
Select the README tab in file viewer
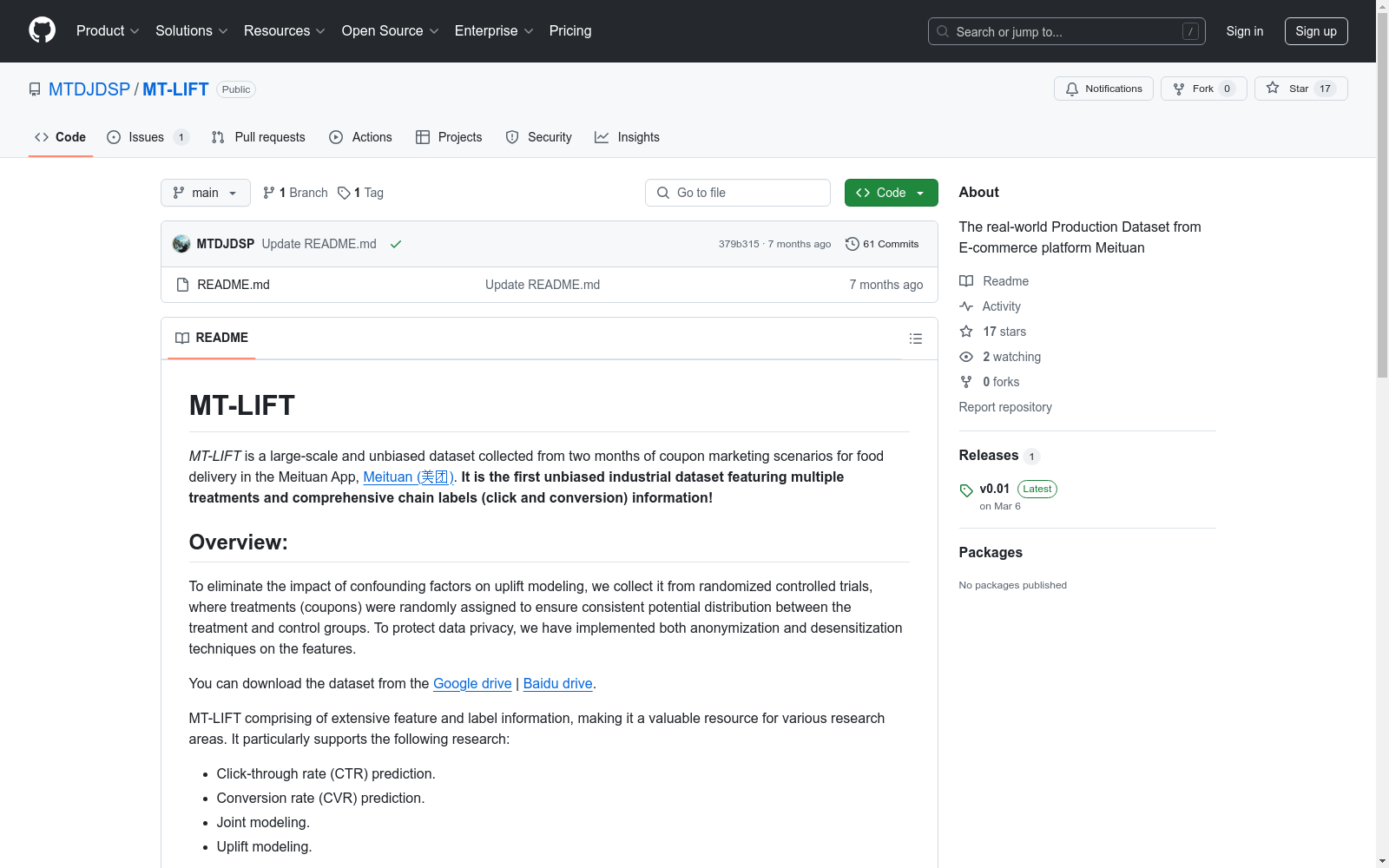click(212, 338)
